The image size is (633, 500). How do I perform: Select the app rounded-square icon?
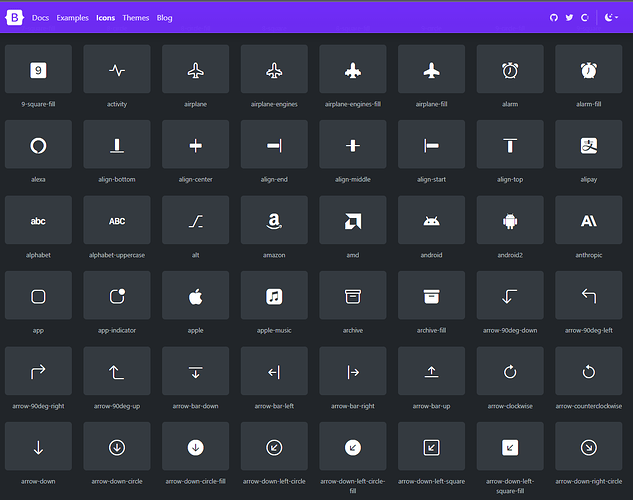click(x=38, y=295)
